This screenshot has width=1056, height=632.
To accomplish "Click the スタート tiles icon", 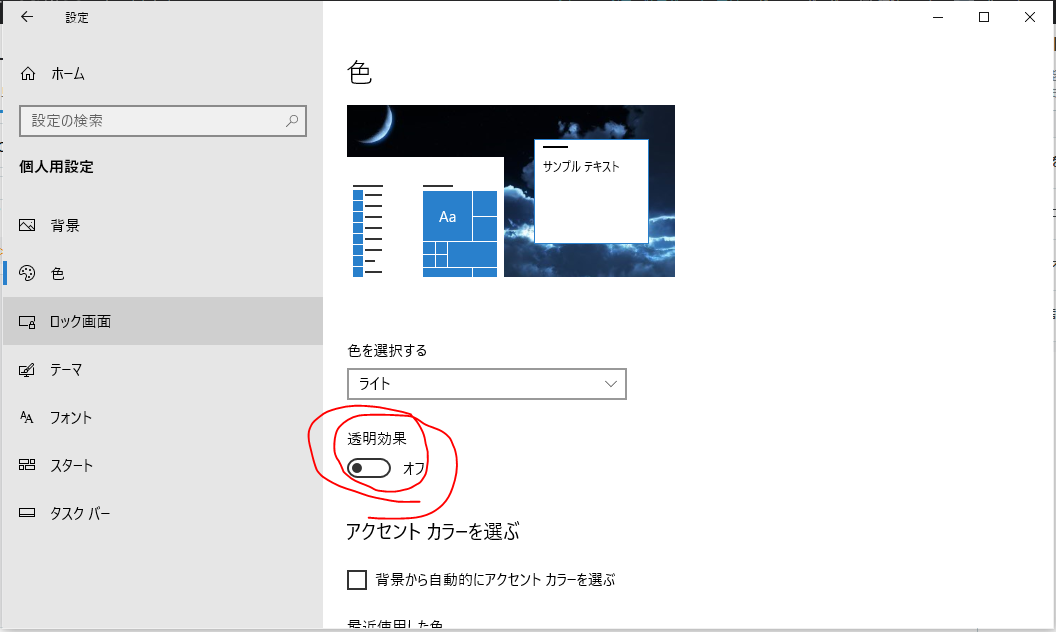I will point(27,465).
